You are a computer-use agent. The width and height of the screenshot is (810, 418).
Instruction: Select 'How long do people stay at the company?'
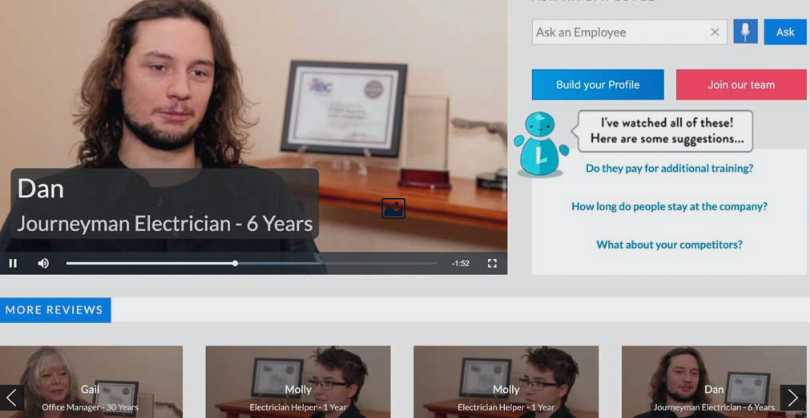(669, 207)
